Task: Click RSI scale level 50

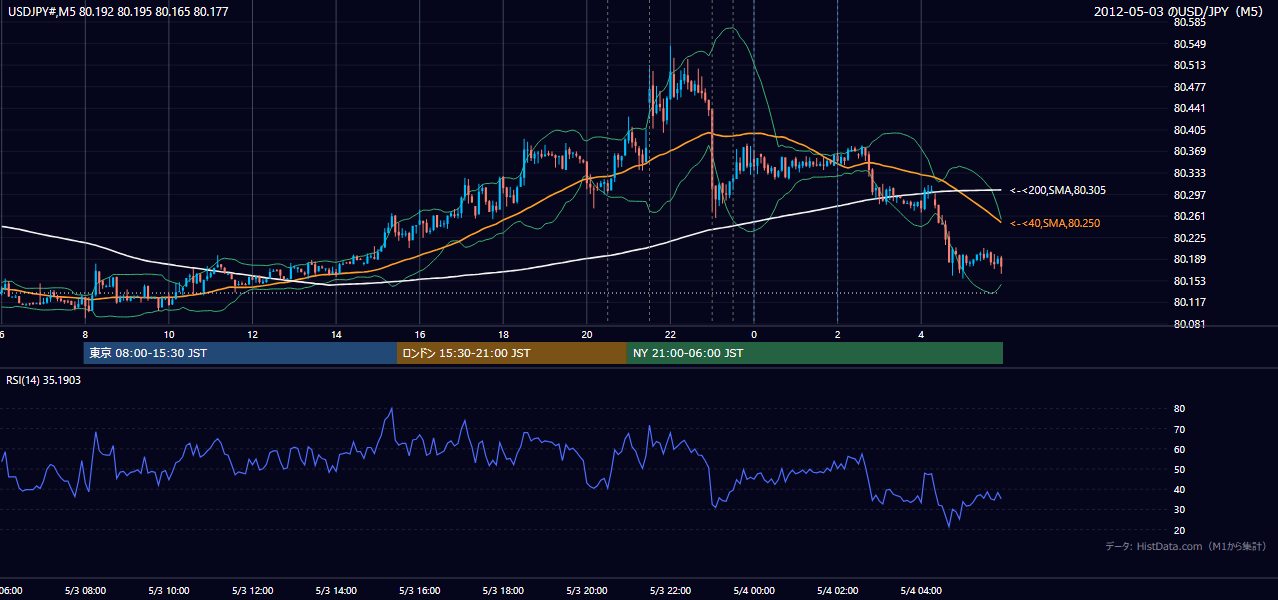Action: pos(1179,469)
